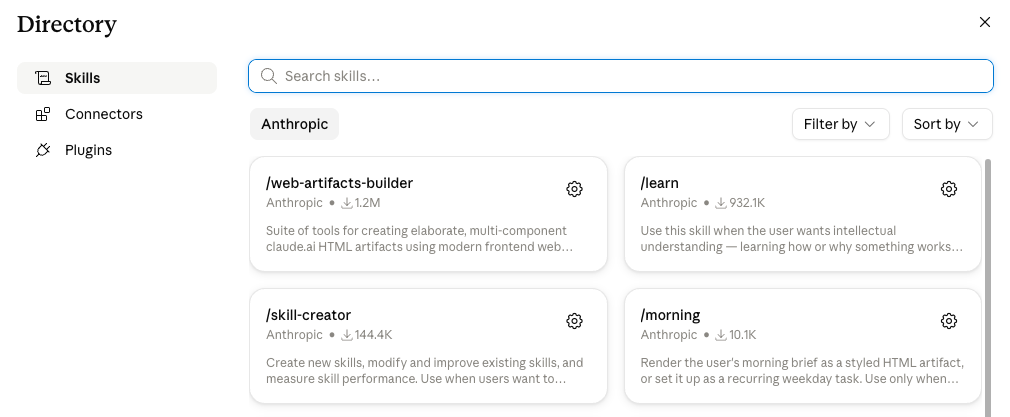Viewport: 1010px width, 417px height.
Task: Close the Directory dialog
Action: click(x=984, y=22)
